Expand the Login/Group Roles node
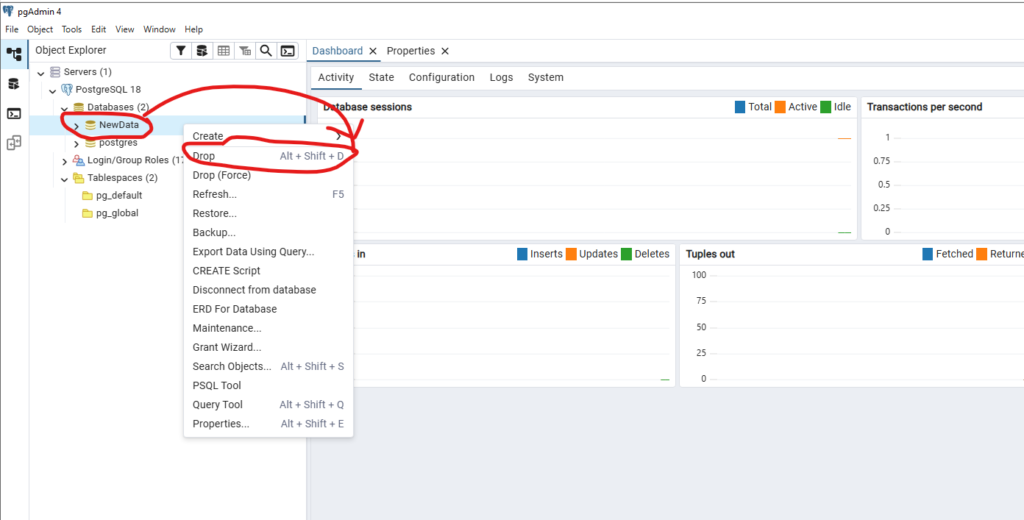The image size is (1024, 520). [65, 161]
